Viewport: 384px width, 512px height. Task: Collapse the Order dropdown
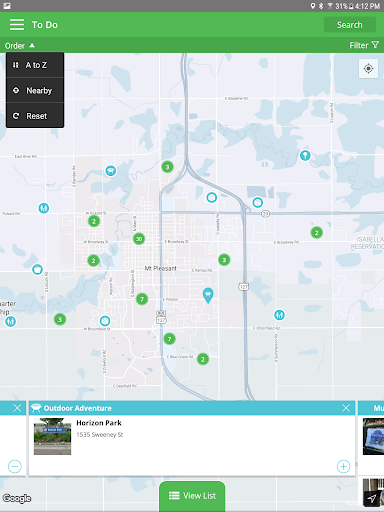20,46
